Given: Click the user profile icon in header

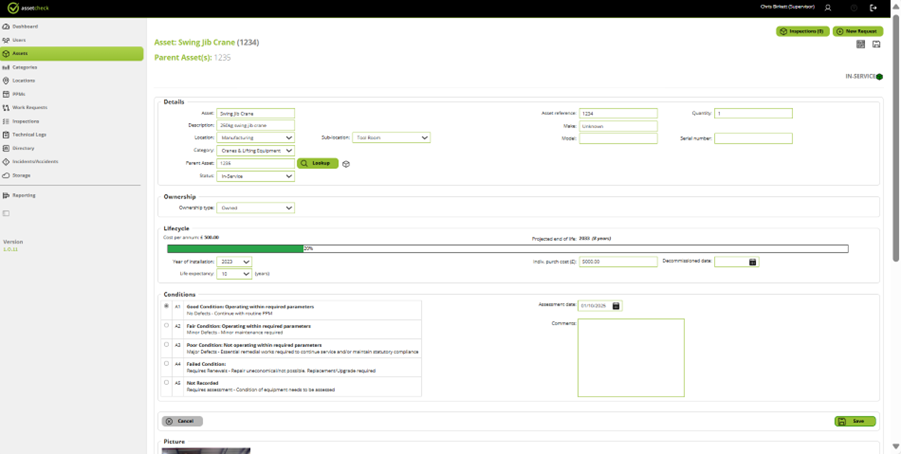Looking at the screenshot, I should click(x=828, y=8).
